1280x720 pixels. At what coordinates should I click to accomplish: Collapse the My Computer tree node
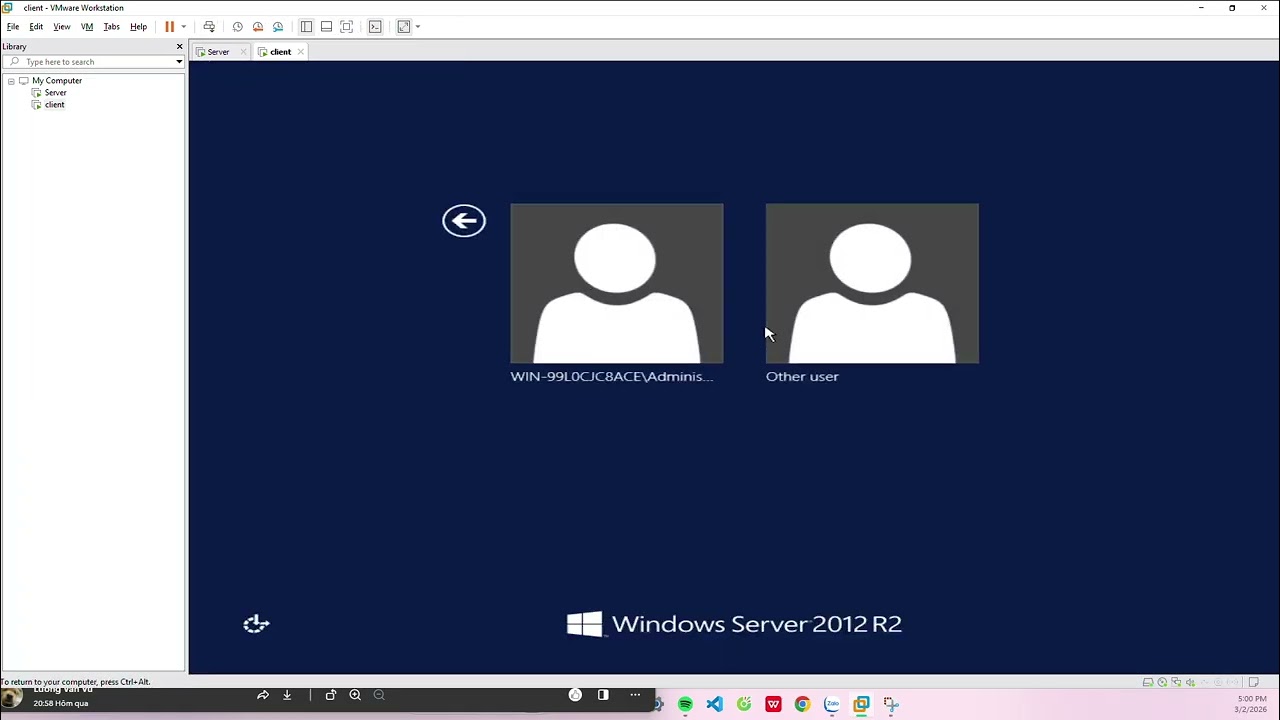tap(11, 81)
